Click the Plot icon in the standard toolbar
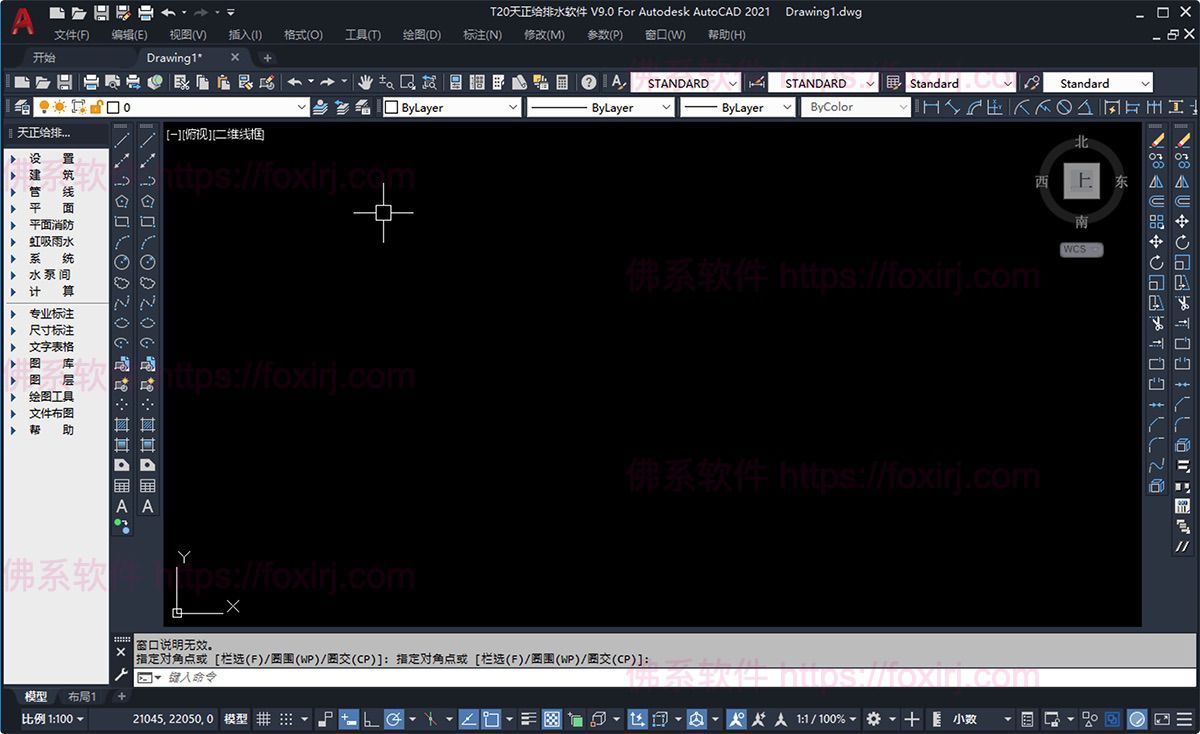Image resolution: width=1200 pixels, height=734 pixels. click(93, 82)
